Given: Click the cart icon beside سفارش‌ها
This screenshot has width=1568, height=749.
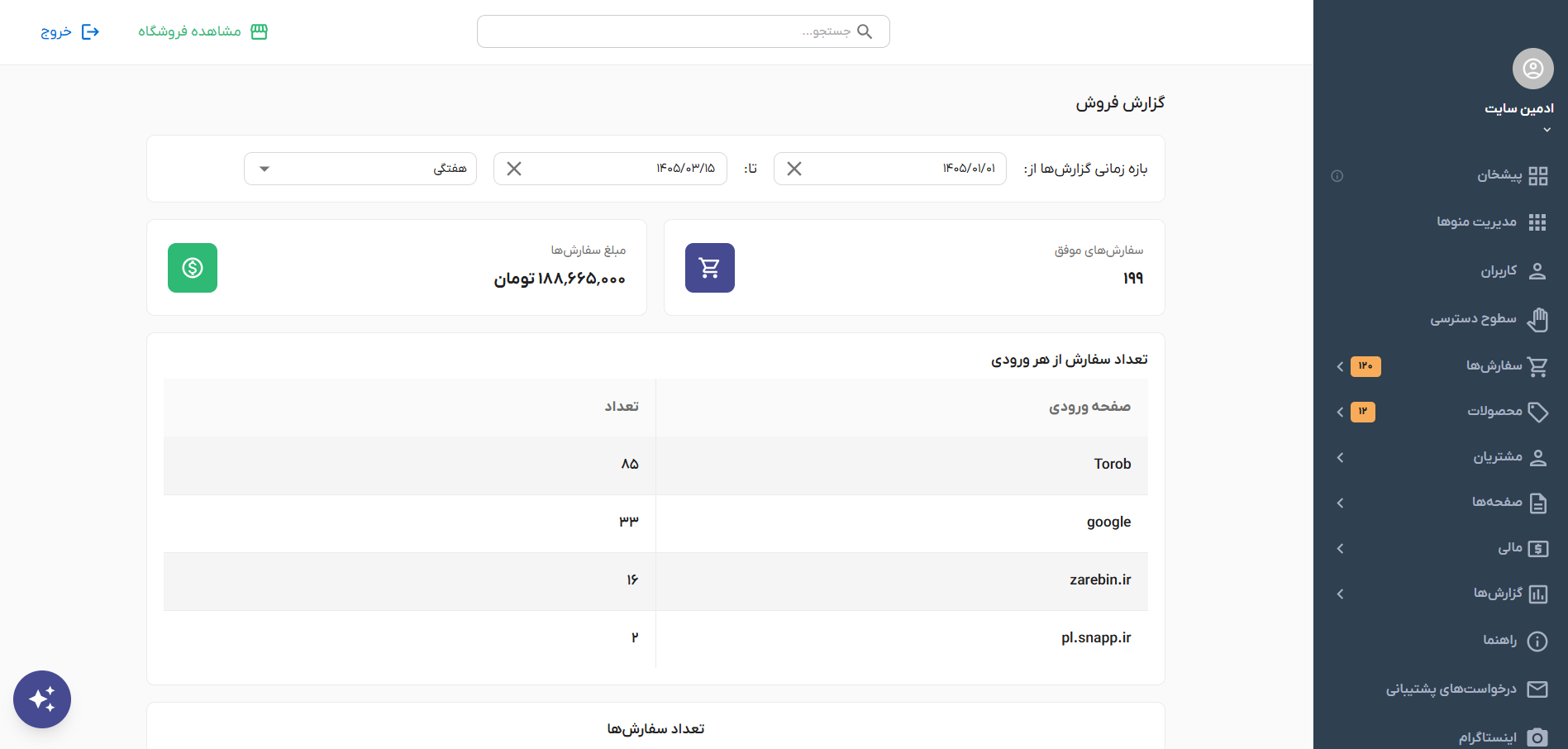Looking at the screenshot, I should click(1537, 366).
